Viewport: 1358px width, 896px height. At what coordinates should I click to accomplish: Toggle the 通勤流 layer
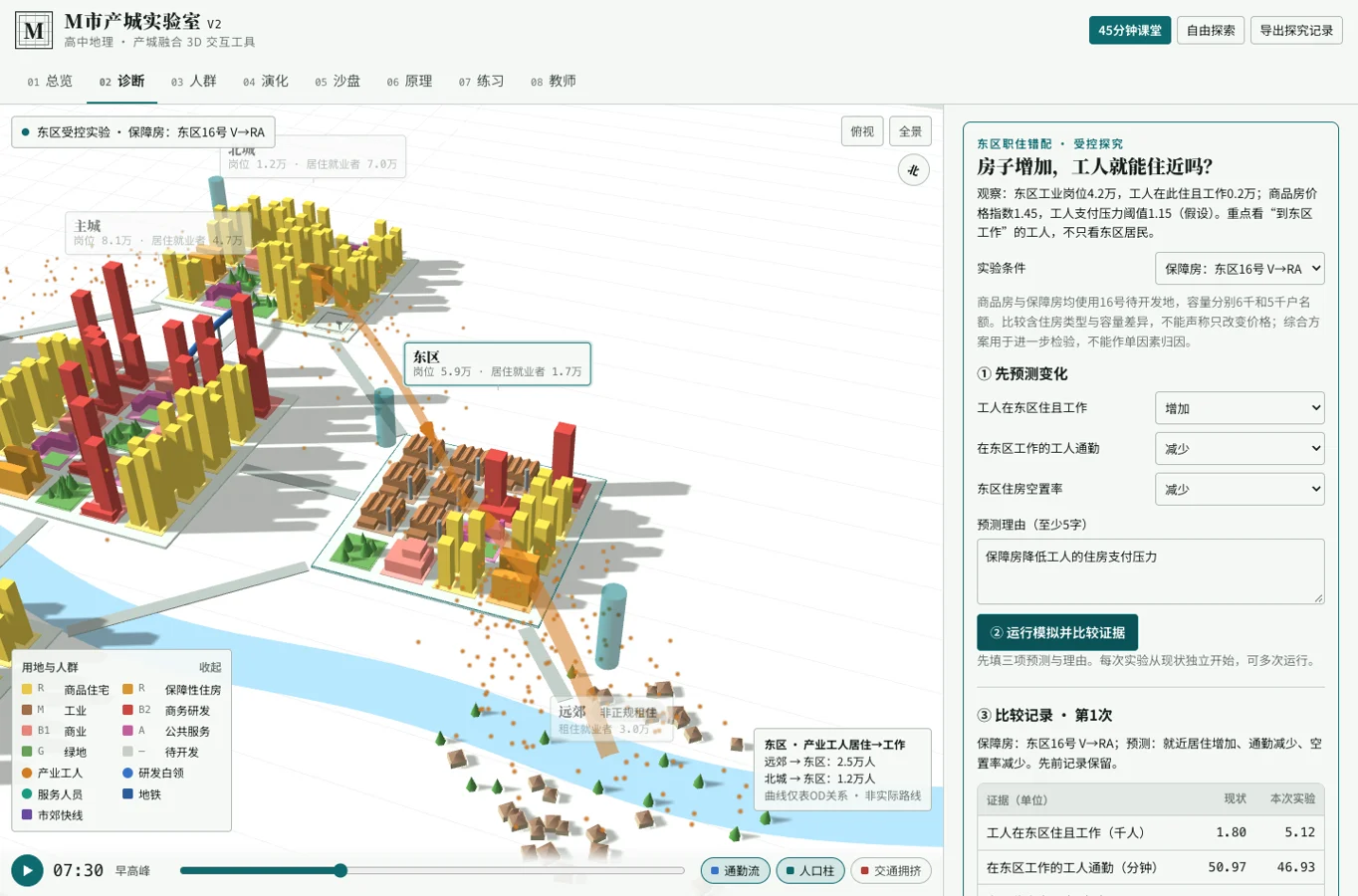pyautogui.click(x=736, y=871)
